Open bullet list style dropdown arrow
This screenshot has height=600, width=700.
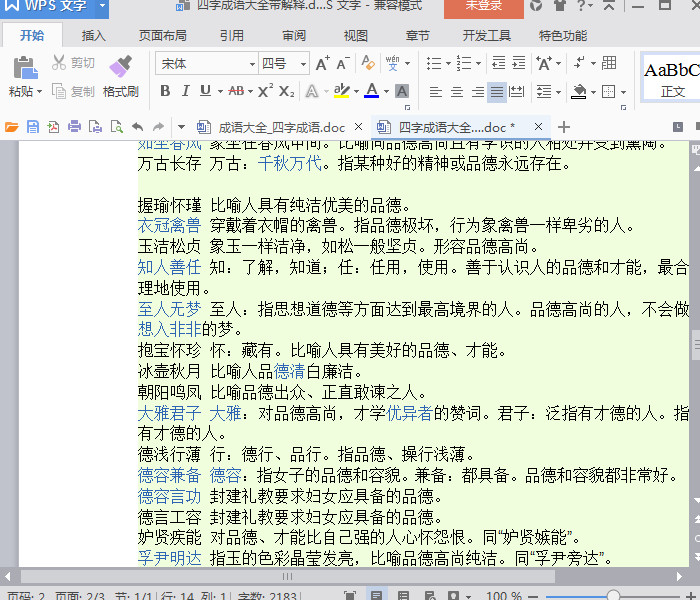[448, 63]
